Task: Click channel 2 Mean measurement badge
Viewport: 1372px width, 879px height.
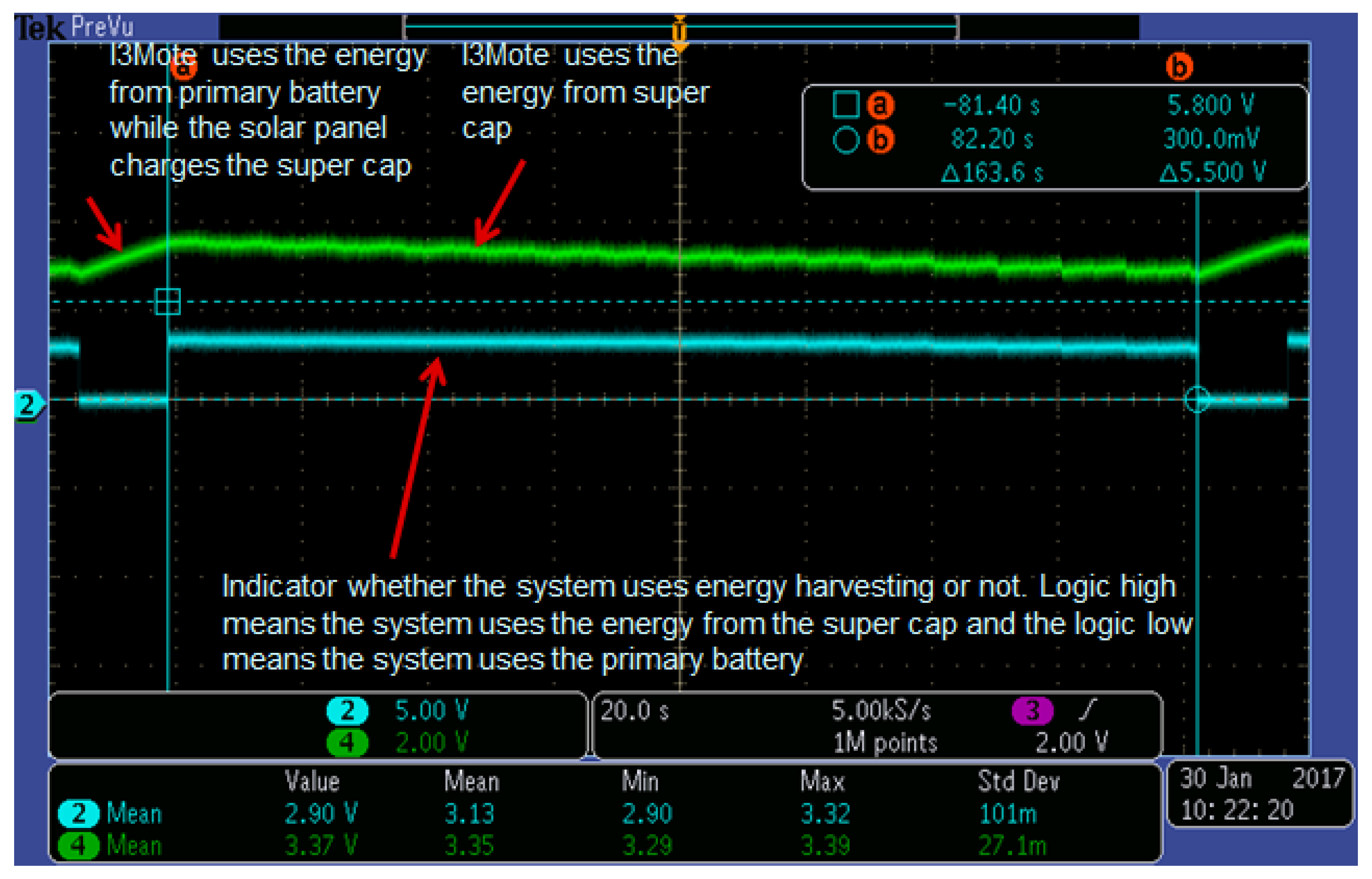Action: click(x=79, y=814)
